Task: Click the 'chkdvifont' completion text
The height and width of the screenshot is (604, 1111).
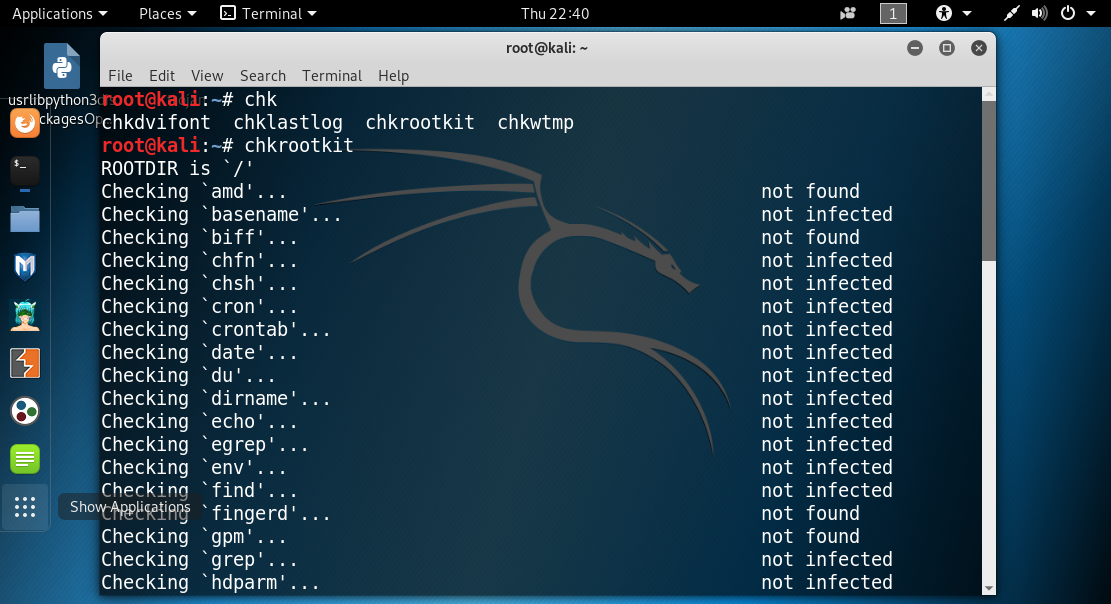Action: click(x=156, y=123)
